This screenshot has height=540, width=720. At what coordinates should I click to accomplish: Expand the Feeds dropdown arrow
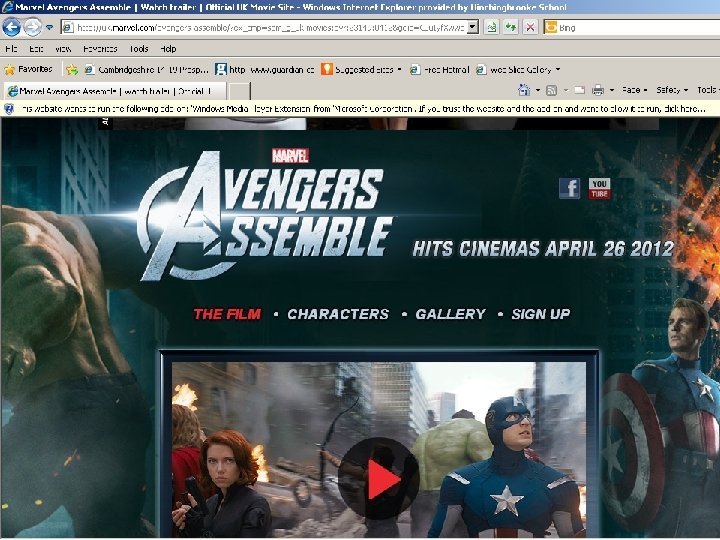(565, 90)
